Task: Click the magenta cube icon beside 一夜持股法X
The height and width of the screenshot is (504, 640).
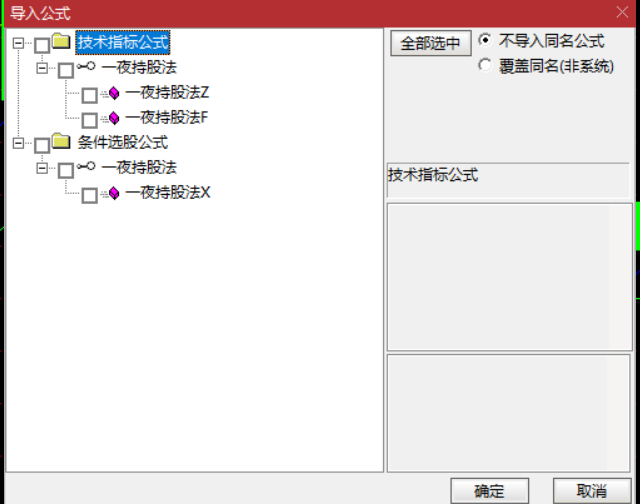Action: click(114, 193)
